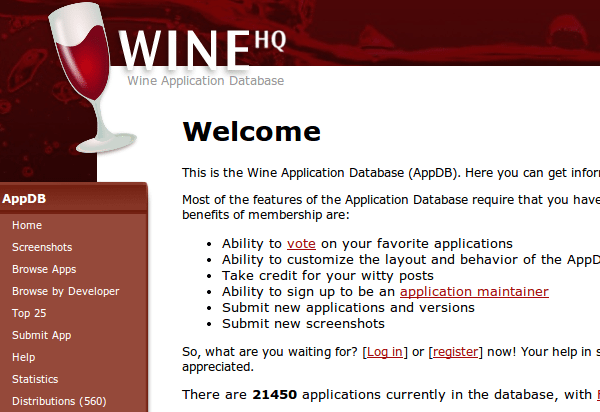Select Browse by Developer in the sidebar
The width and height of the screenshot is (600, 412).
(x=66, y=291)
